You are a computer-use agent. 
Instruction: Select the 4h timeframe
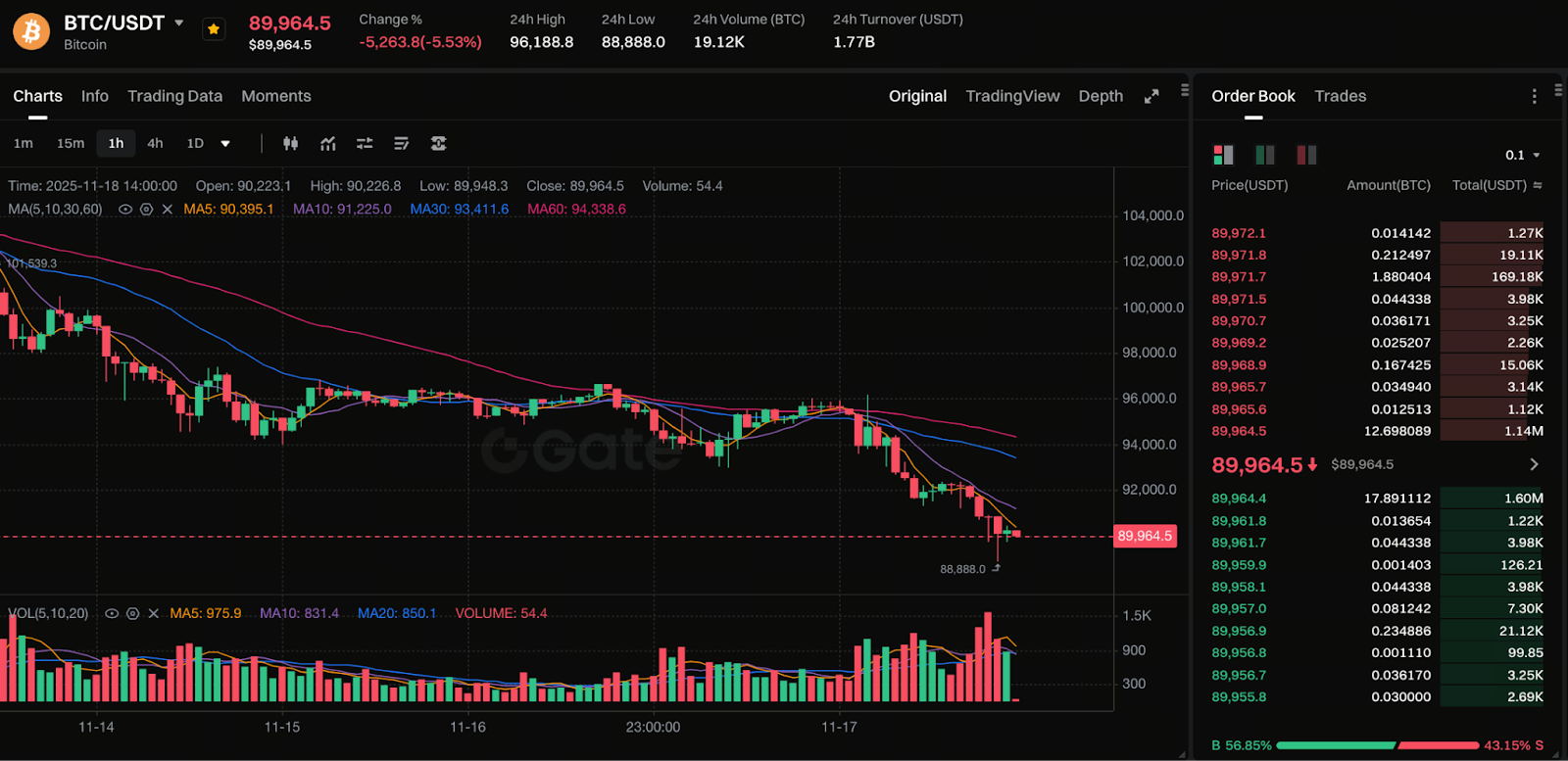[155, 143]
